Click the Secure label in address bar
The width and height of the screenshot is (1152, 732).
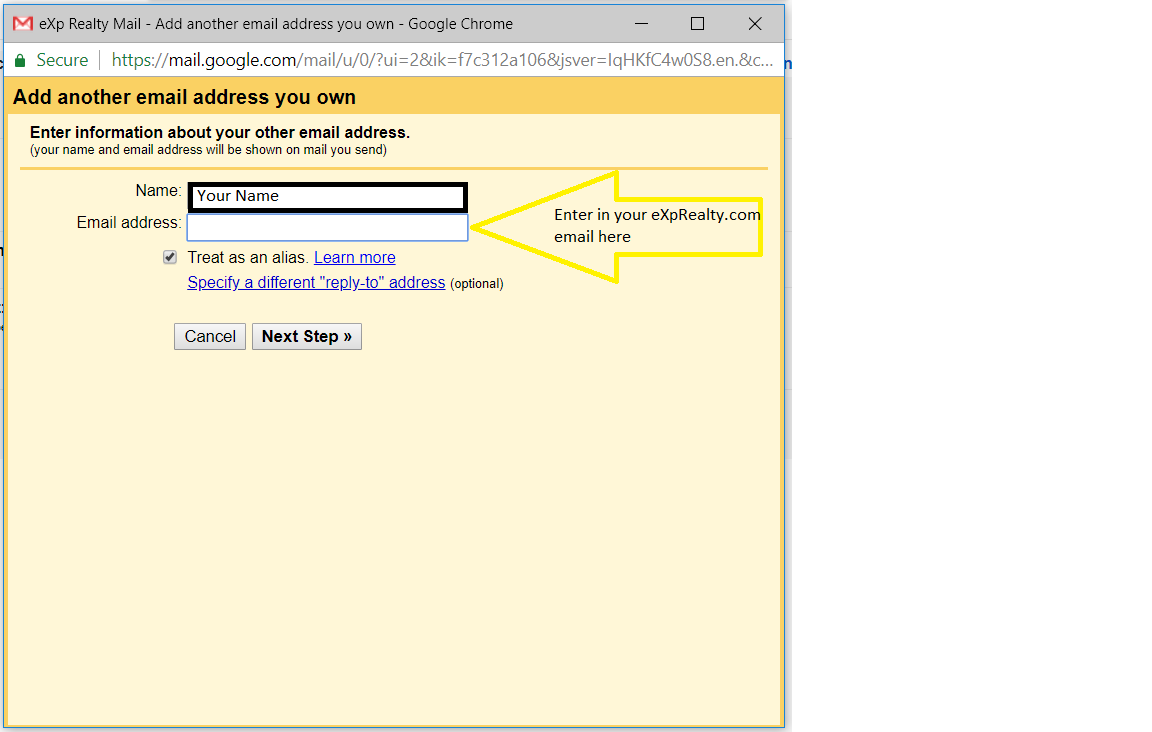[62, 60]
